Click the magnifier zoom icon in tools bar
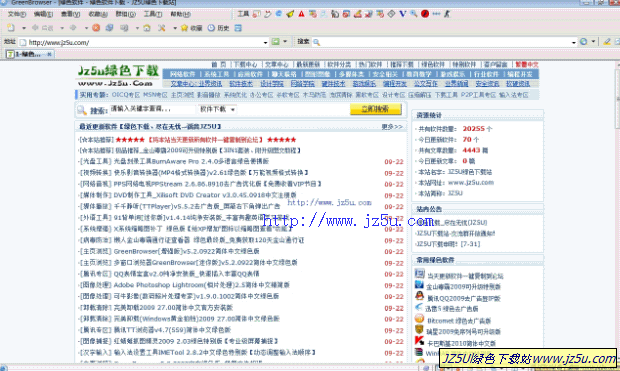 [x=414, y=14]
